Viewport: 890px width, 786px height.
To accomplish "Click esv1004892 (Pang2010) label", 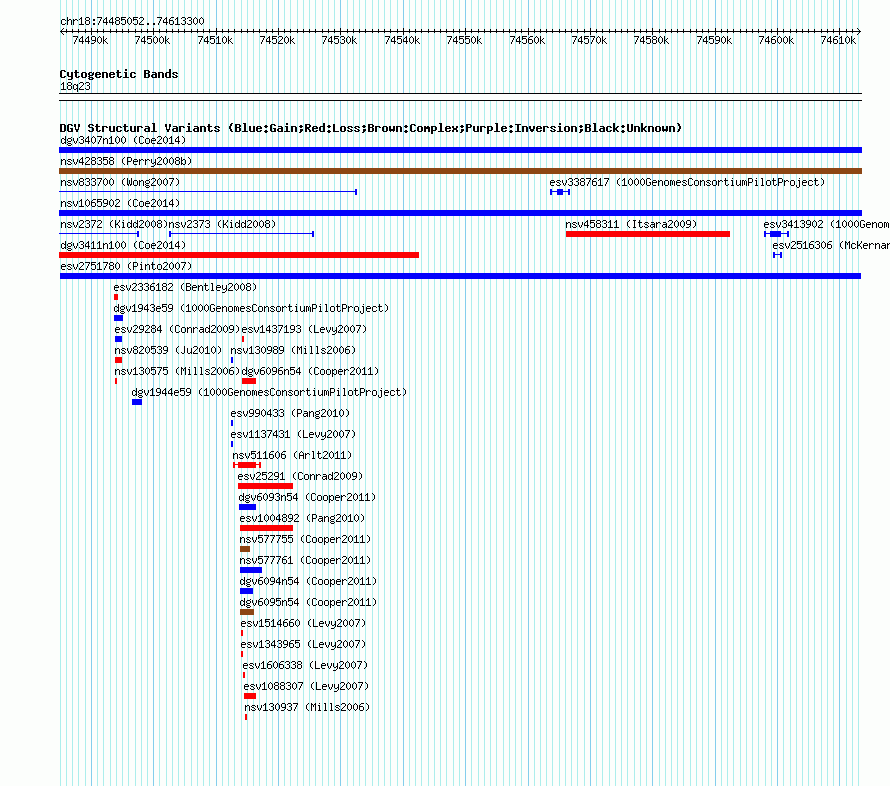I will 302,518.
